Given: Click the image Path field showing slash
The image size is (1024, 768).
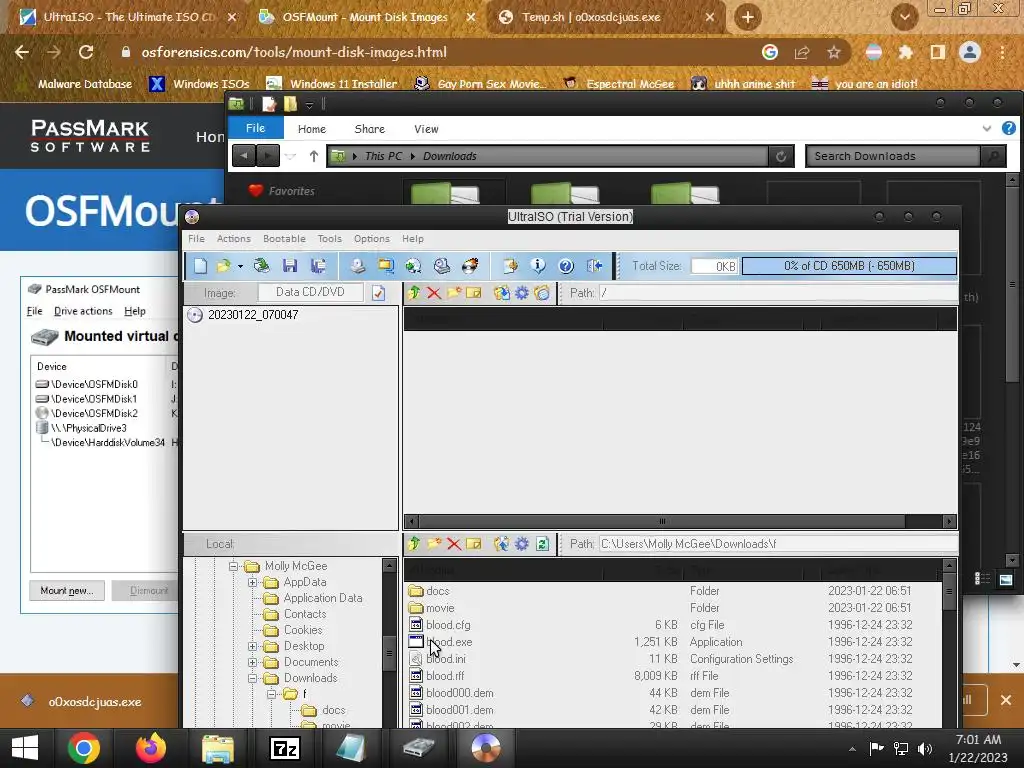Looking at the screenshot, I should (777, 293).
